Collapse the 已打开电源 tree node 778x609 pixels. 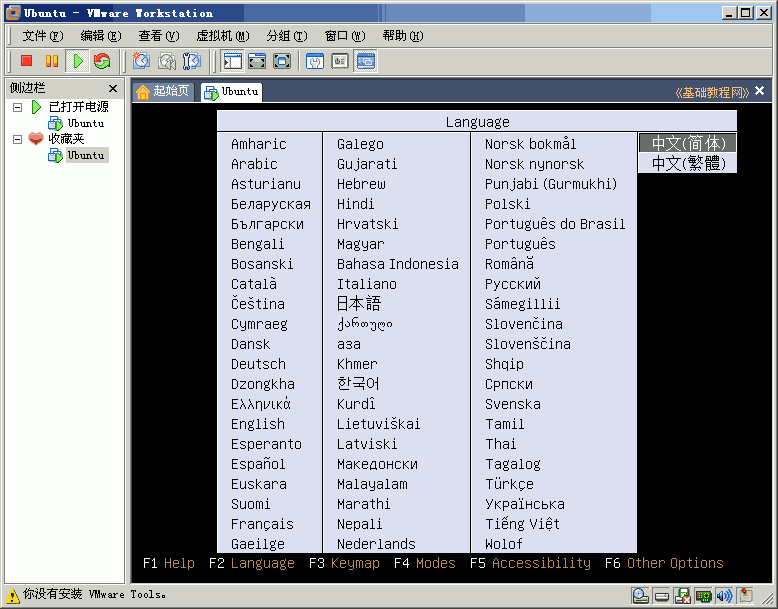[17, 107]
